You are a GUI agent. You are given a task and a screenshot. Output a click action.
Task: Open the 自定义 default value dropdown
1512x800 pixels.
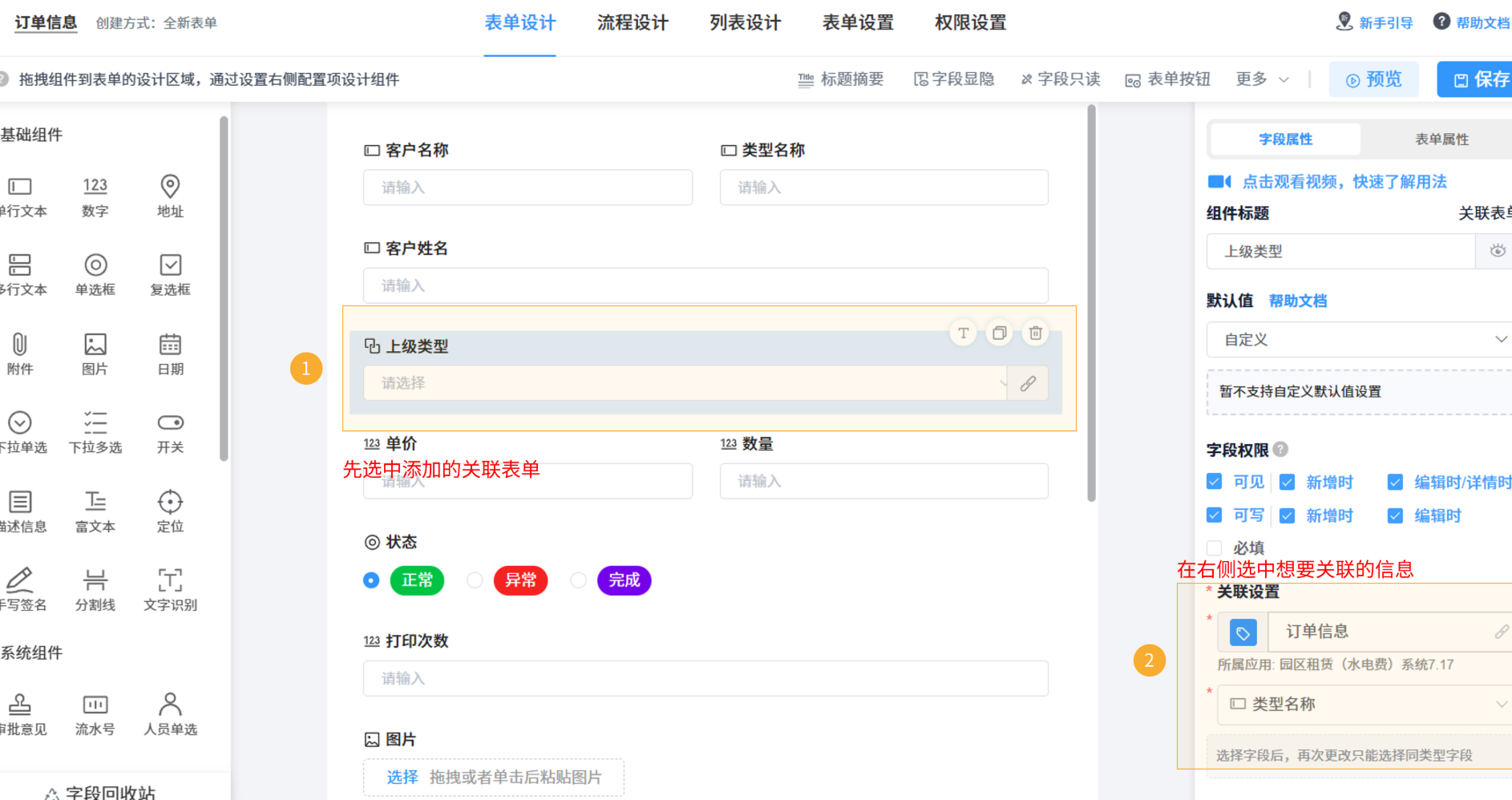1359,340
